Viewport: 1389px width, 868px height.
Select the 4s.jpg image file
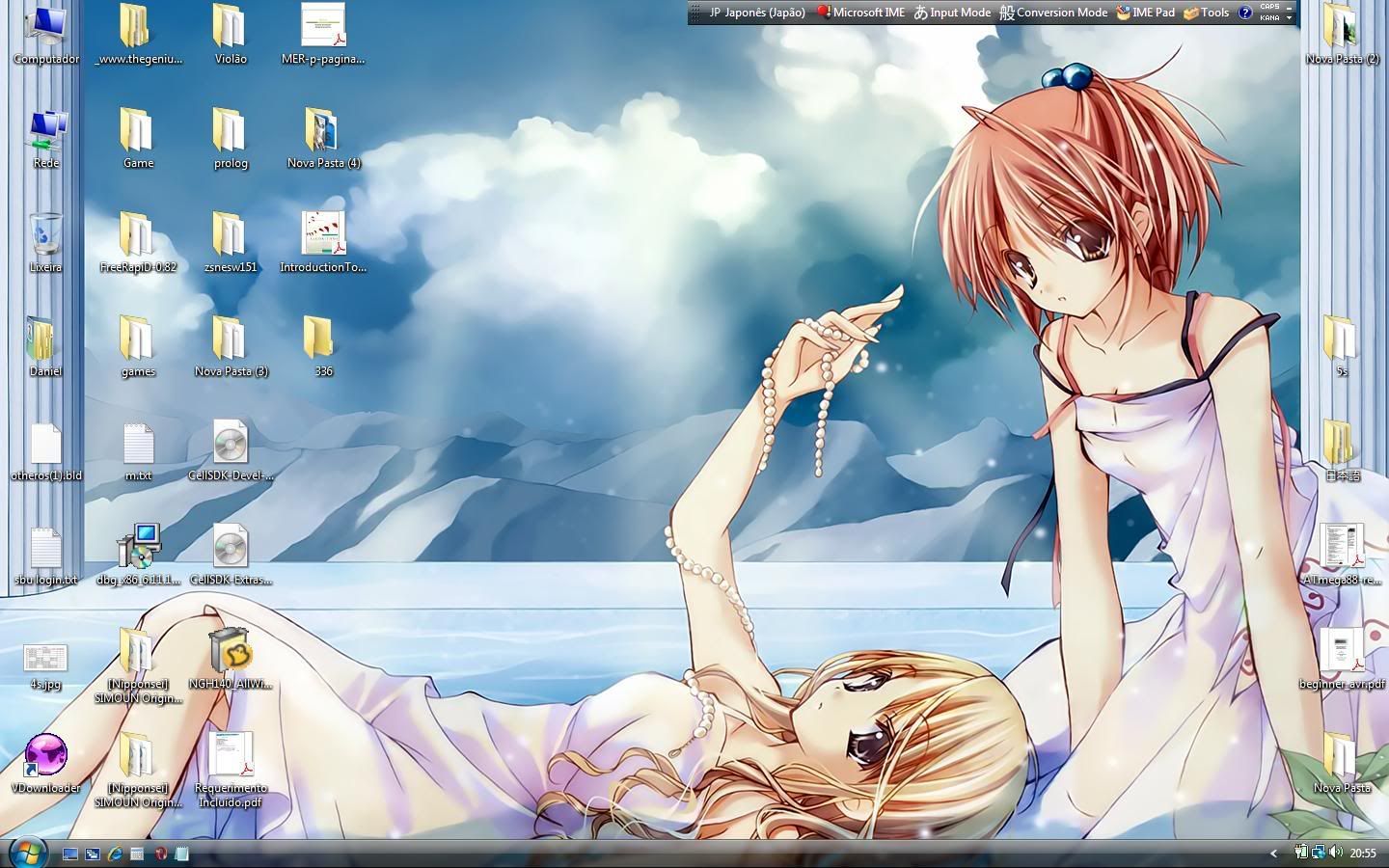click(45, 665)
